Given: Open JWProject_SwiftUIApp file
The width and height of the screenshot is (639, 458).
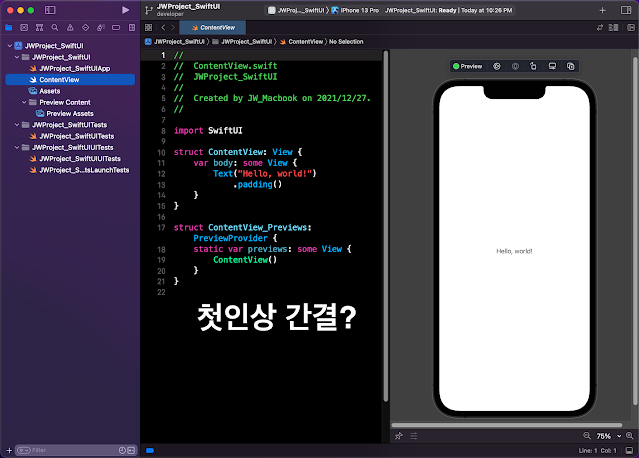Looking at the screenshot, I should coord(70,68).
